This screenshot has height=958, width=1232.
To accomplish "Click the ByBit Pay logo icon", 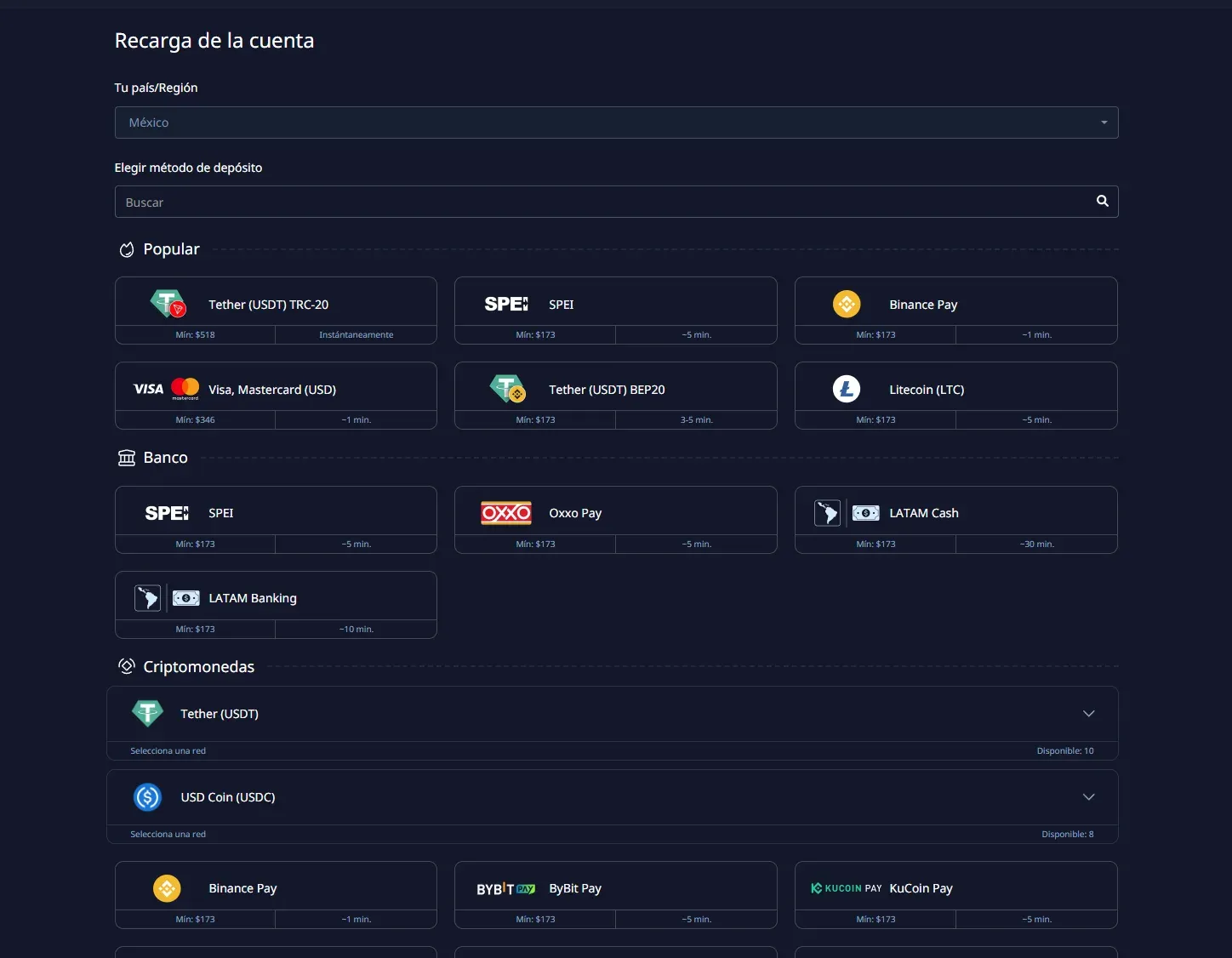I will click(506, 888).
